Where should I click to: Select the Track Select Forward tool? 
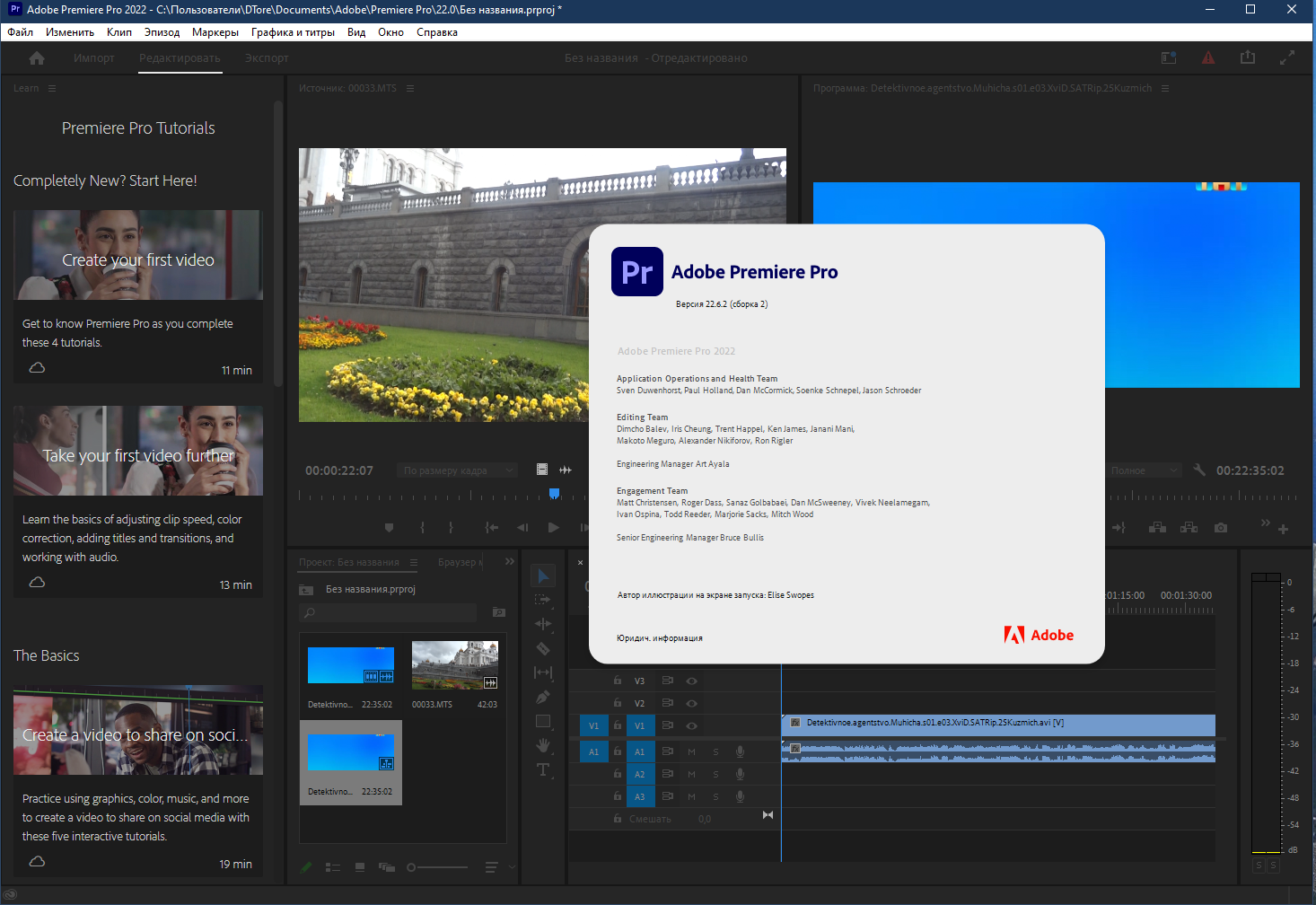[x=542, y=600]
